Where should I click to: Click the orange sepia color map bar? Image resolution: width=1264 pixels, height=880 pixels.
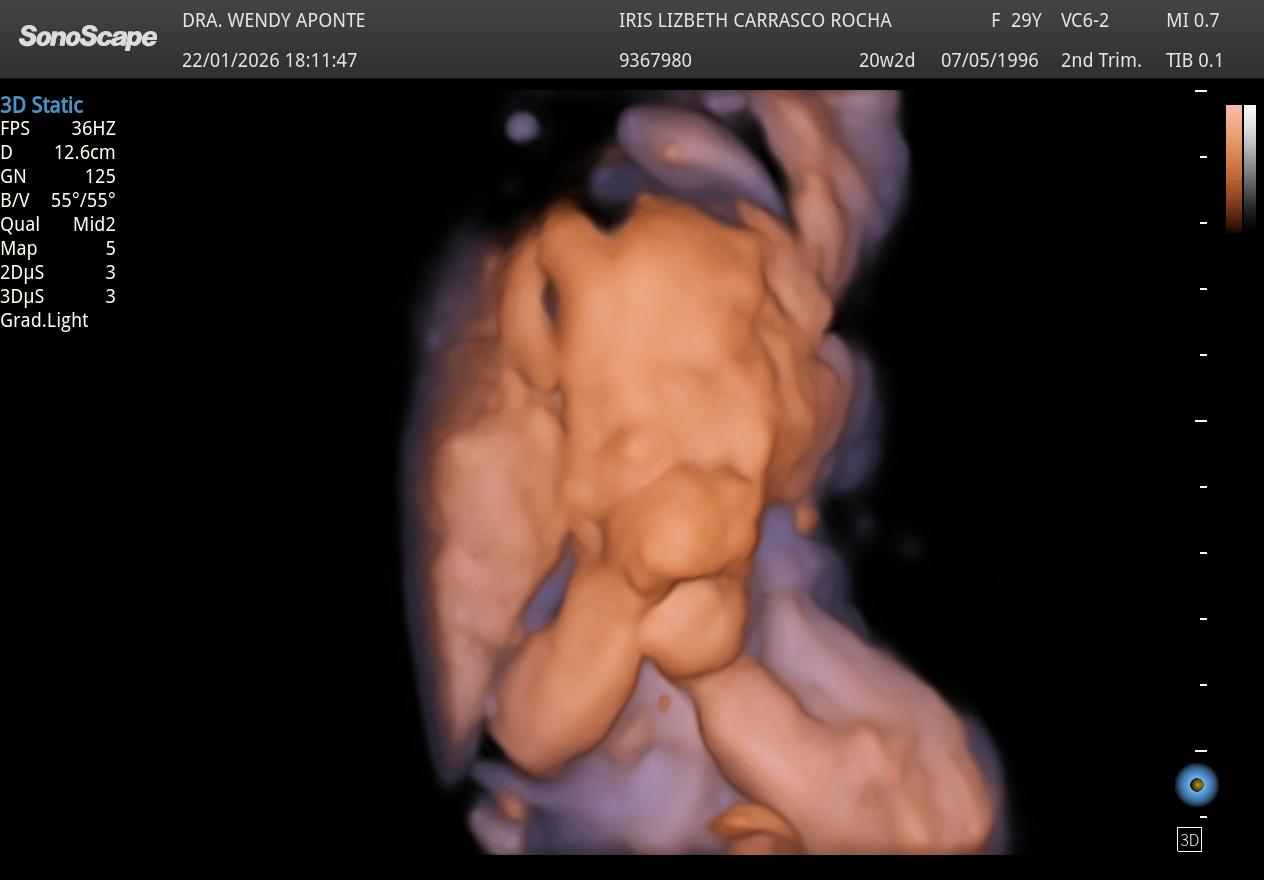1234,168
